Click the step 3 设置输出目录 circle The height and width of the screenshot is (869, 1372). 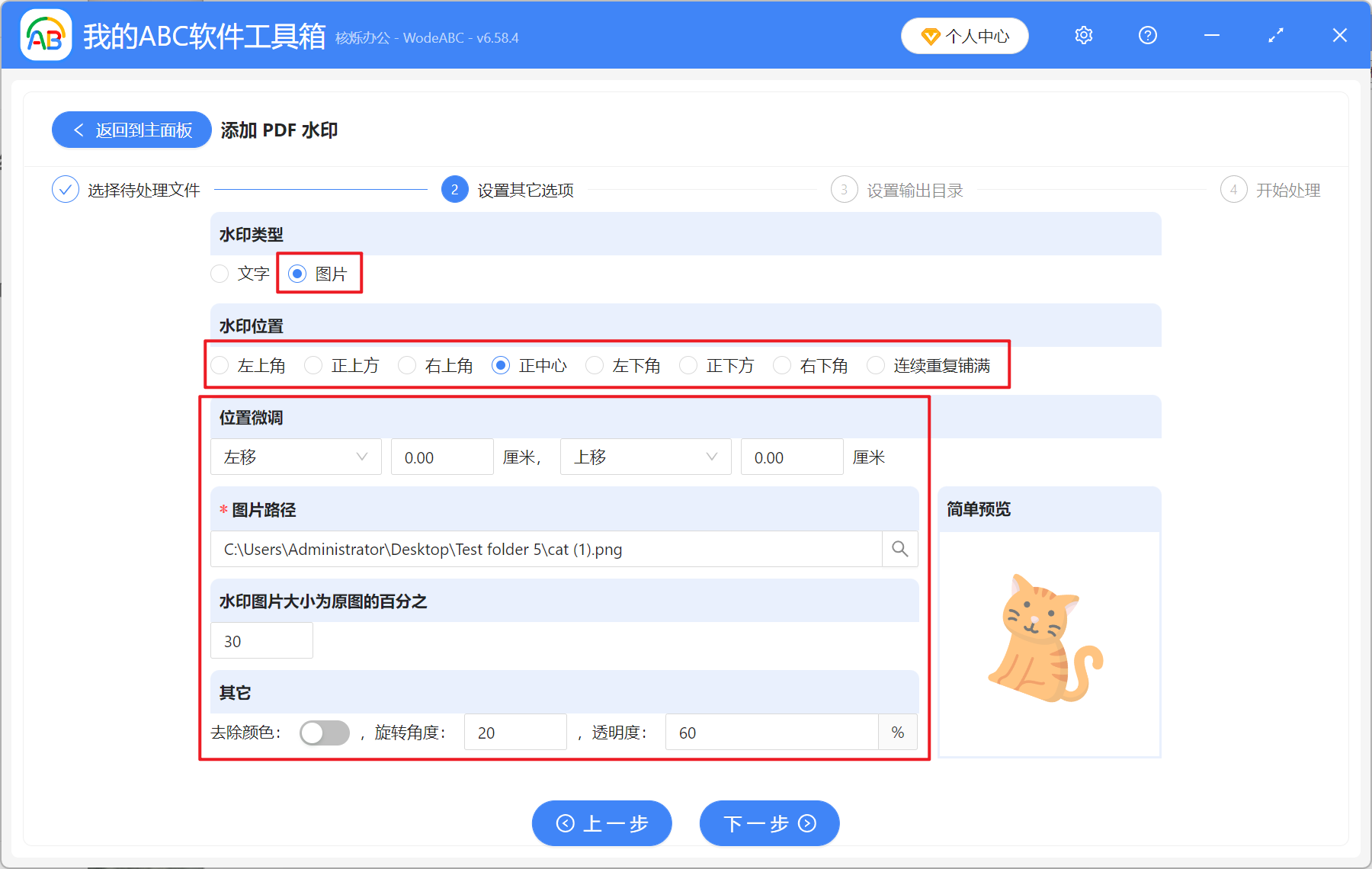pyautogui.click(x=844, y=190)
